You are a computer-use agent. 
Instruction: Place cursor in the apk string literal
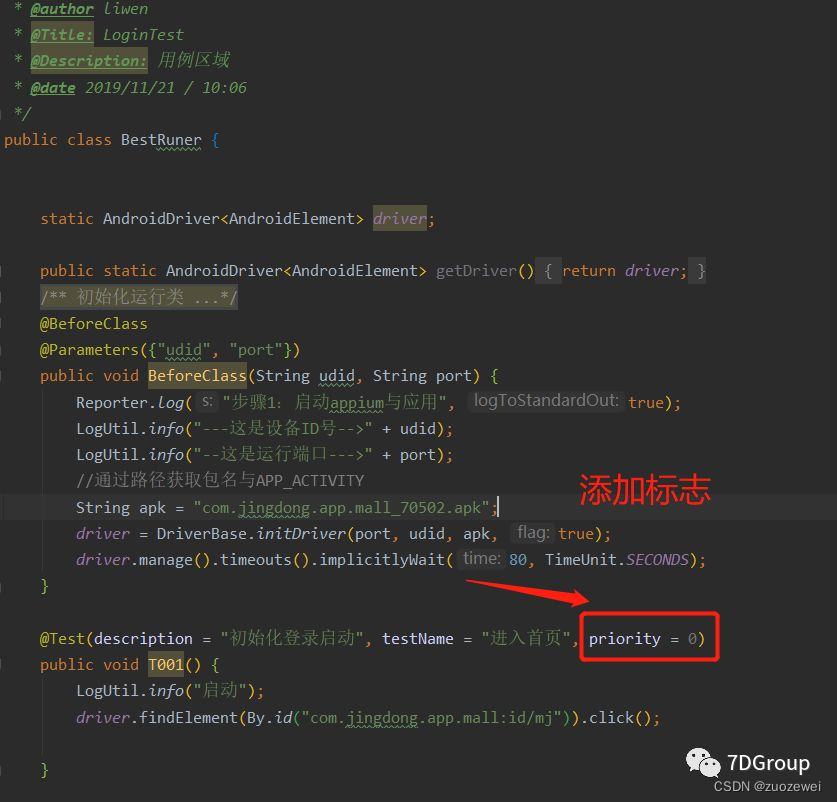pos(342,508)
